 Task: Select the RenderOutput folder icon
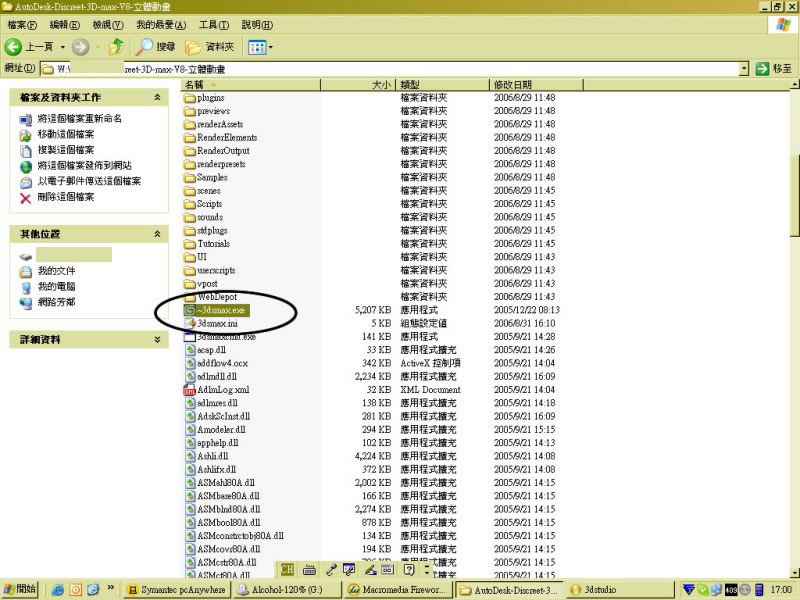pyautogui.click(x=190, y=151)
